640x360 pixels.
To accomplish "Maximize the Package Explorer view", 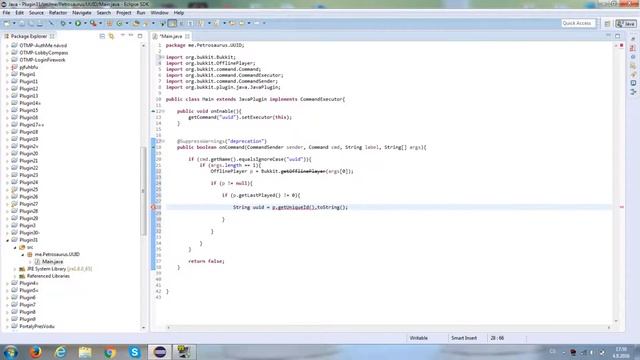I will click(140, 36).
